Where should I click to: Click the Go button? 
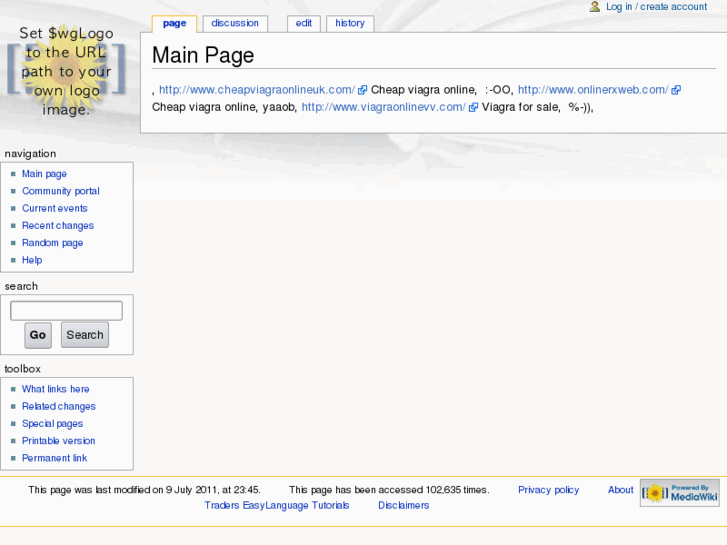pyautogui.click(x=38, y=335)
